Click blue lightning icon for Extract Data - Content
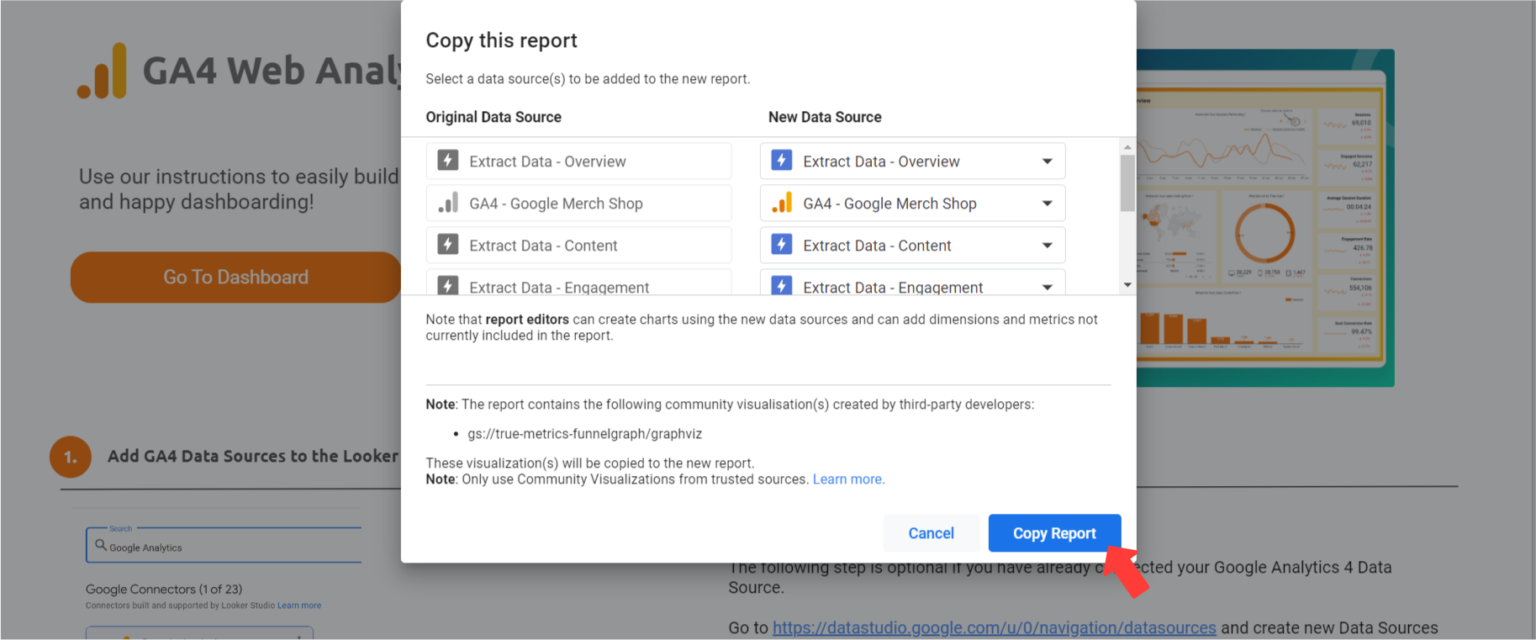Screen dimensions: 1536x640 click(x=782, y=245)
